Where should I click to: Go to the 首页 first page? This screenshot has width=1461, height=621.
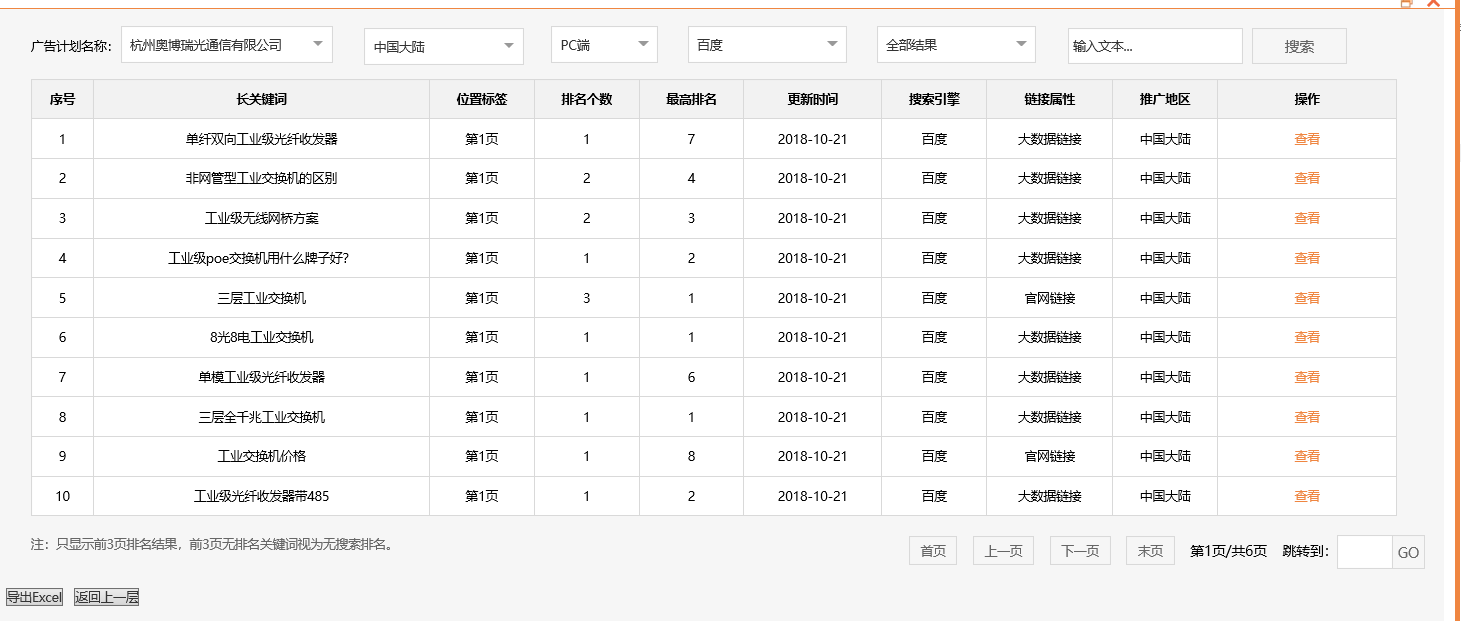pos(932,550)
